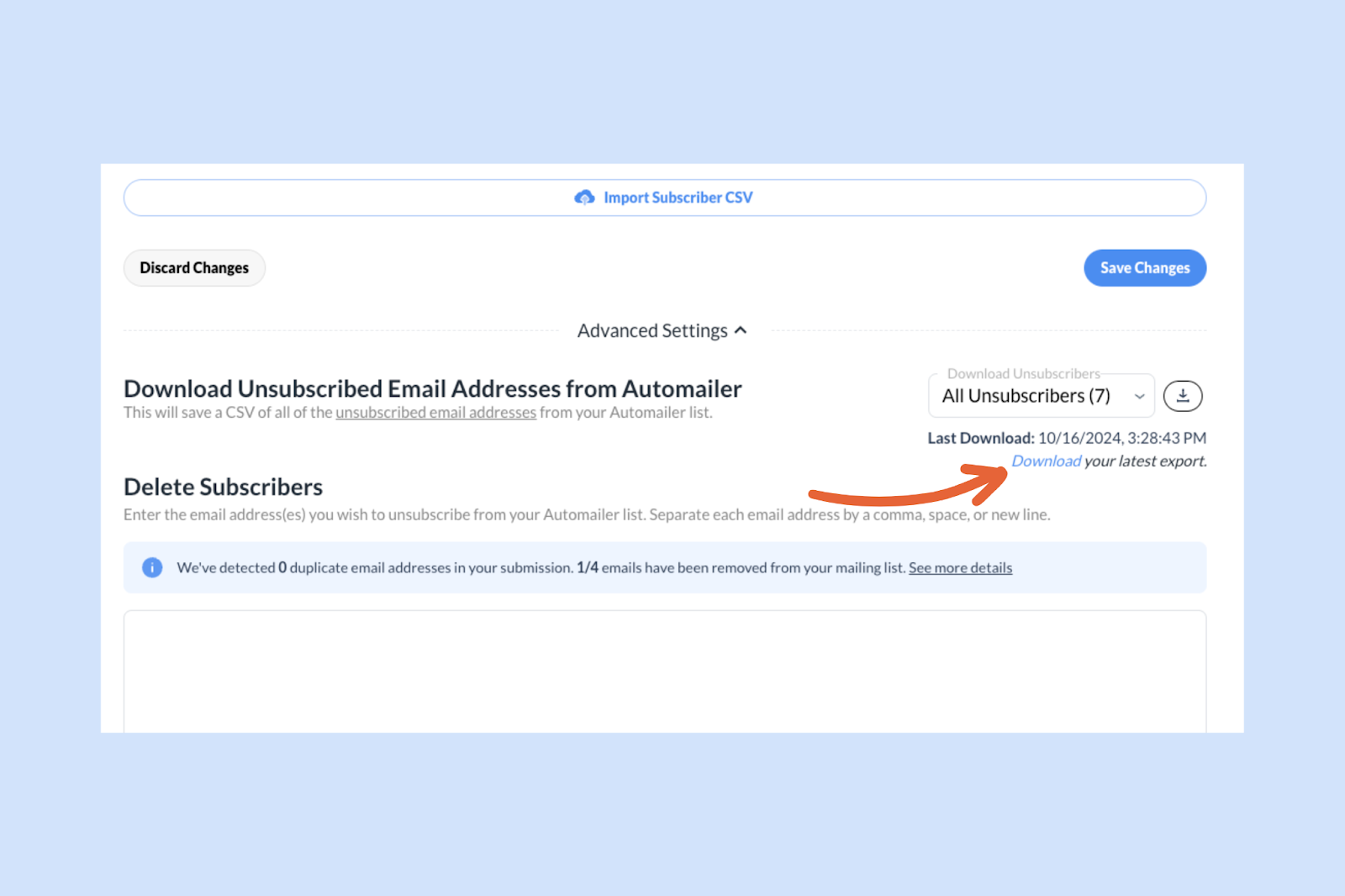Click the download icon beside the unsubscribers dropdown
The height and width of the screenshot is (896, 1345).
point(1183,395)
